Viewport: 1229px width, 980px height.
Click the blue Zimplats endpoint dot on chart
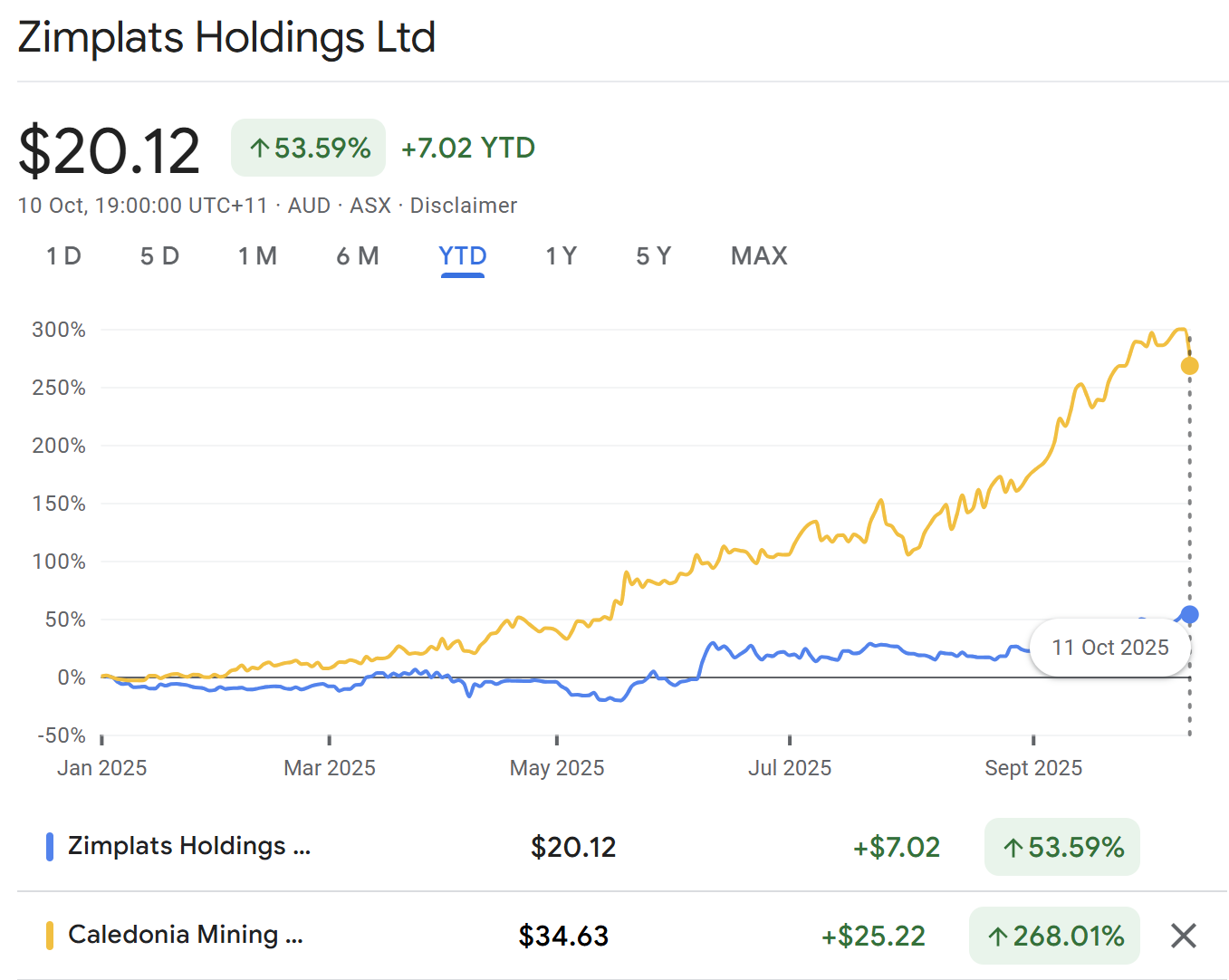click(1190, 615)
